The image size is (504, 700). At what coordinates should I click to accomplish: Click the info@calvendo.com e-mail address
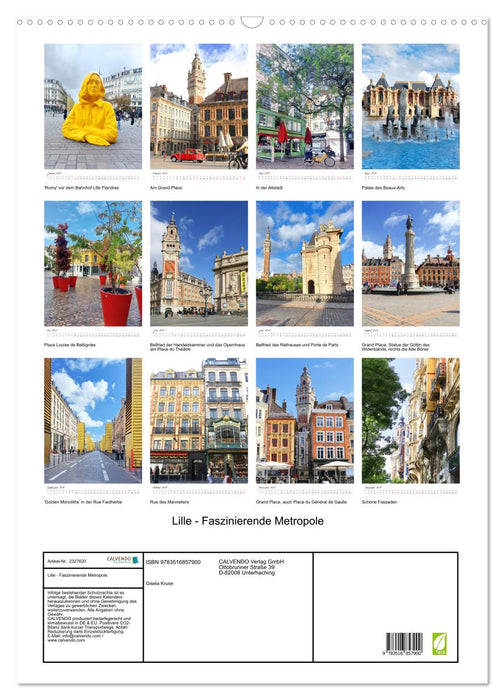79,636
